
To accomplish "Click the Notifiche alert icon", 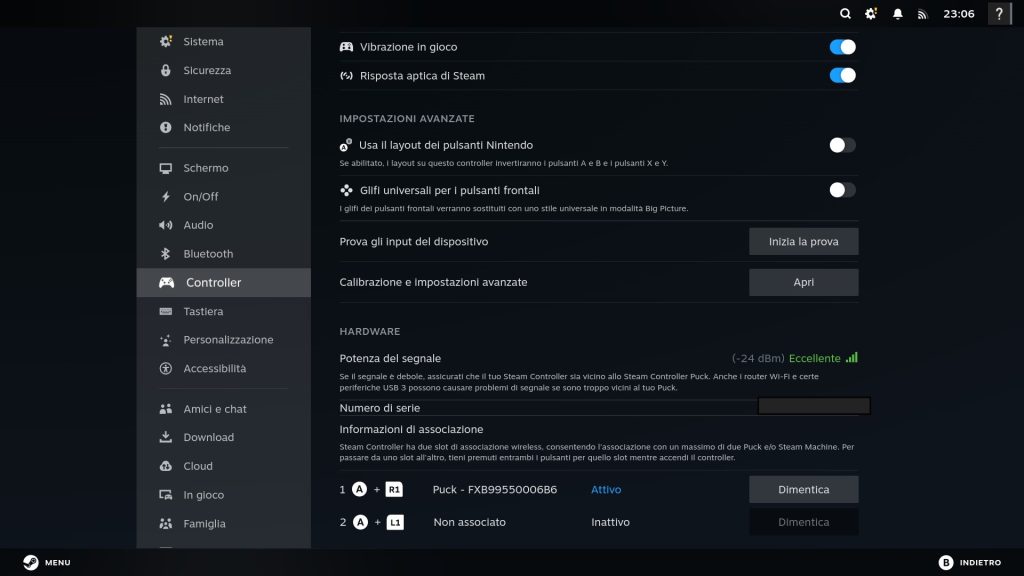I will pos(166,127).
